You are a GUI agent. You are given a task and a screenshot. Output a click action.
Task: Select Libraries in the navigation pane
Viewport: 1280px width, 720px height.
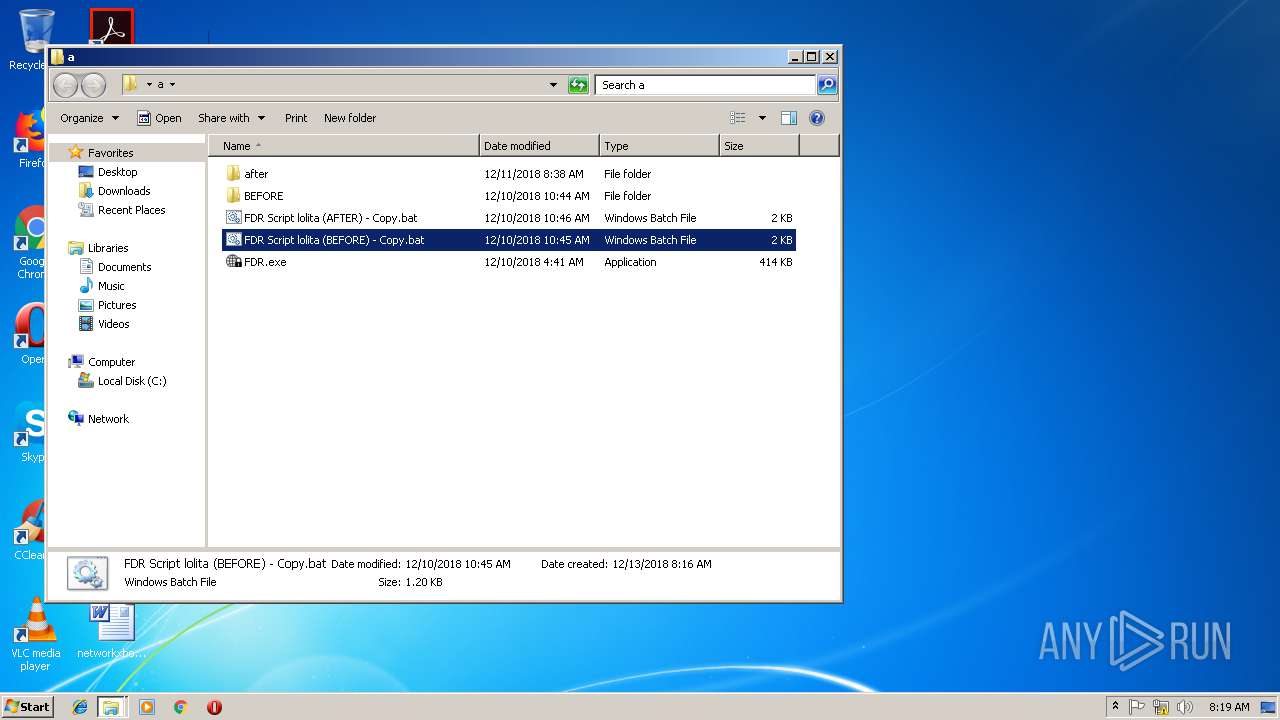pyautogui.click(x=108, y=248)
